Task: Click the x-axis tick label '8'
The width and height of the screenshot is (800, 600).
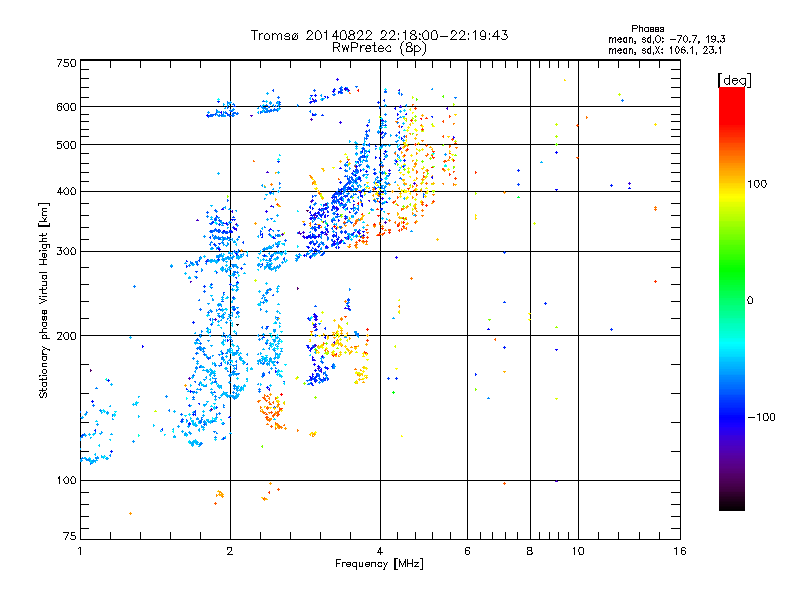Action: pyautogui.click(x=530, y=551)
